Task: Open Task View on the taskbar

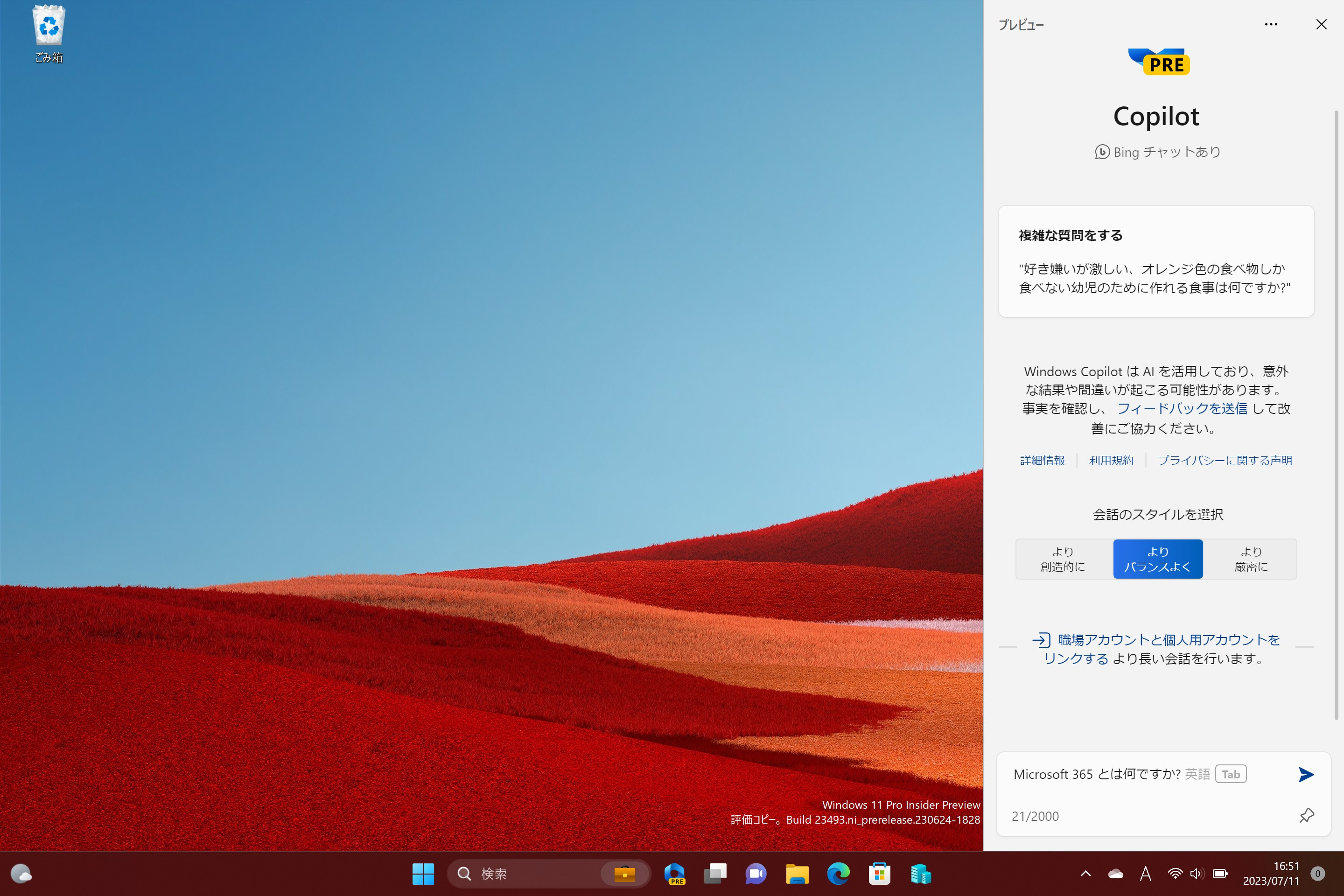Action: [715, 874]
